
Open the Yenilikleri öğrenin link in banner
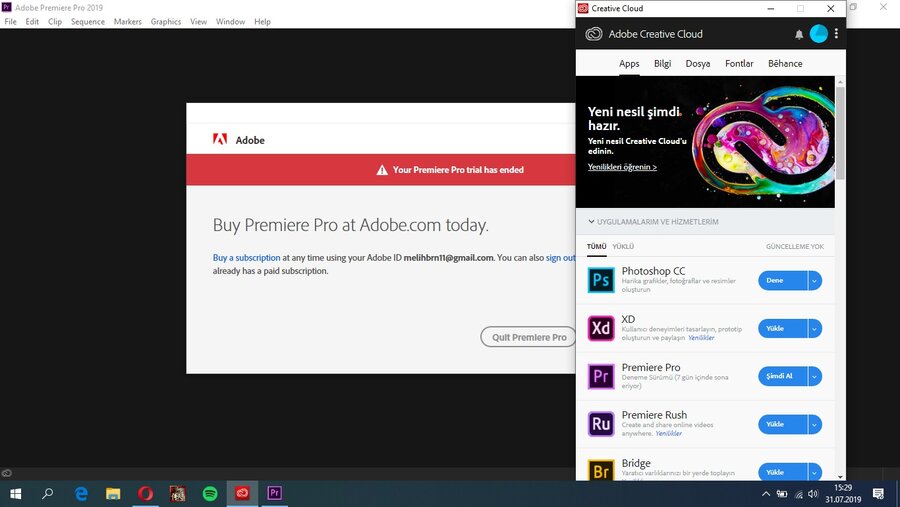[622, 167]
